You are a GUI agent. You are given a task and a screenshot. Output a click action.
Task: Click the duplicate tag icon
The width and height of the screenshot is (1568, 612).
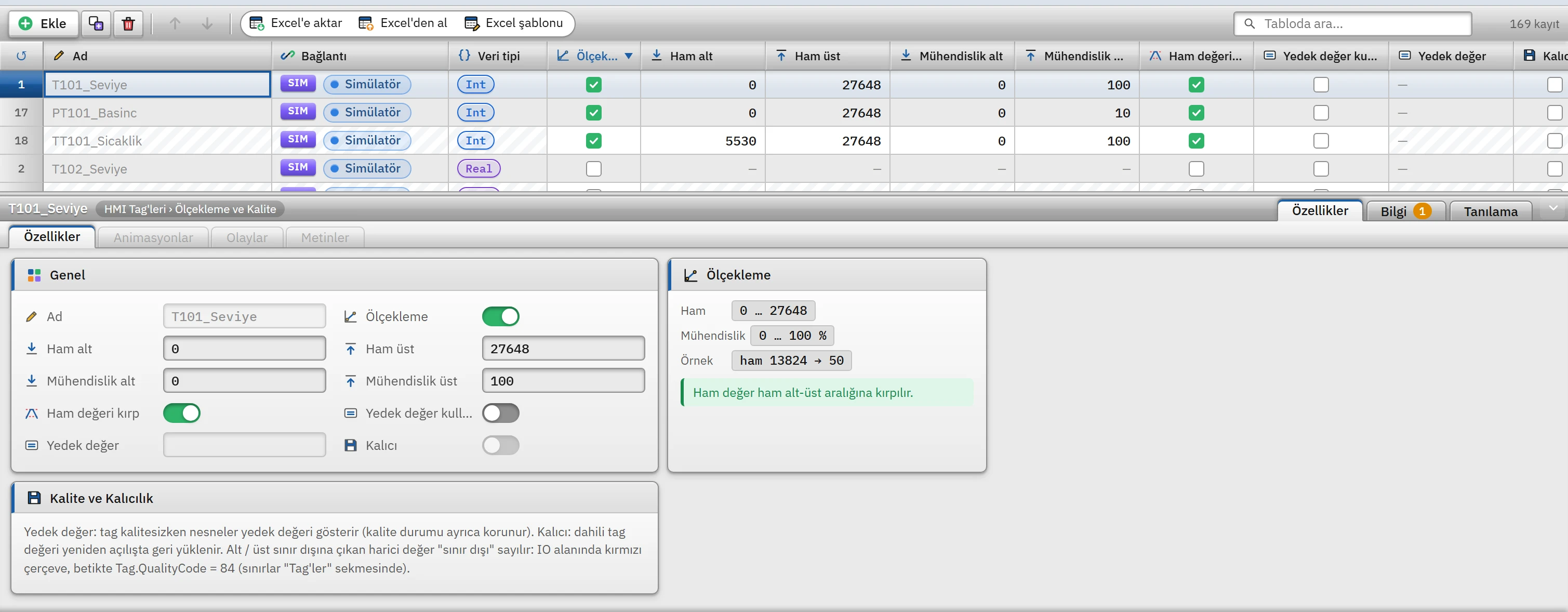[96, 24]
